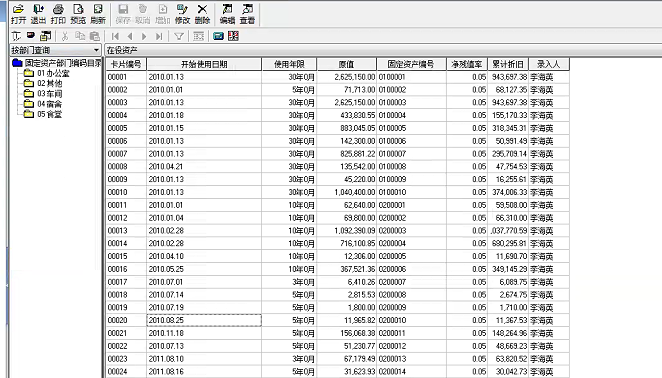Select the 01 办公室 folder

tap(53, 73)
